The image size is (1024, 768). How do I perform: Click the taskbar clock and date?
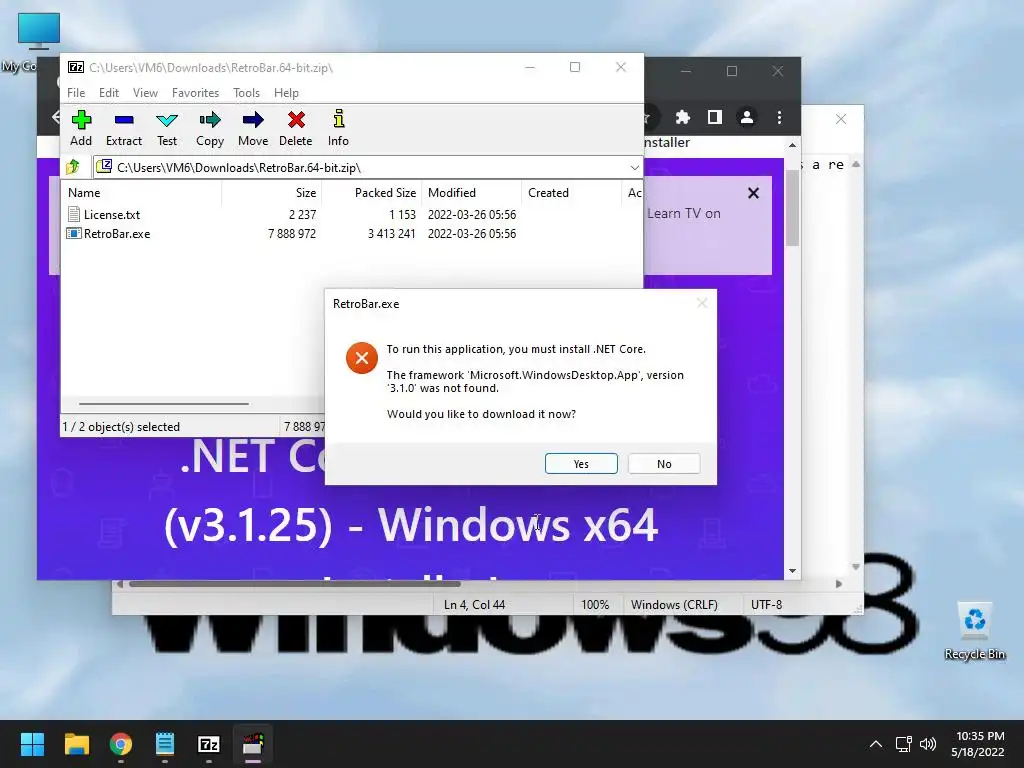978,744
